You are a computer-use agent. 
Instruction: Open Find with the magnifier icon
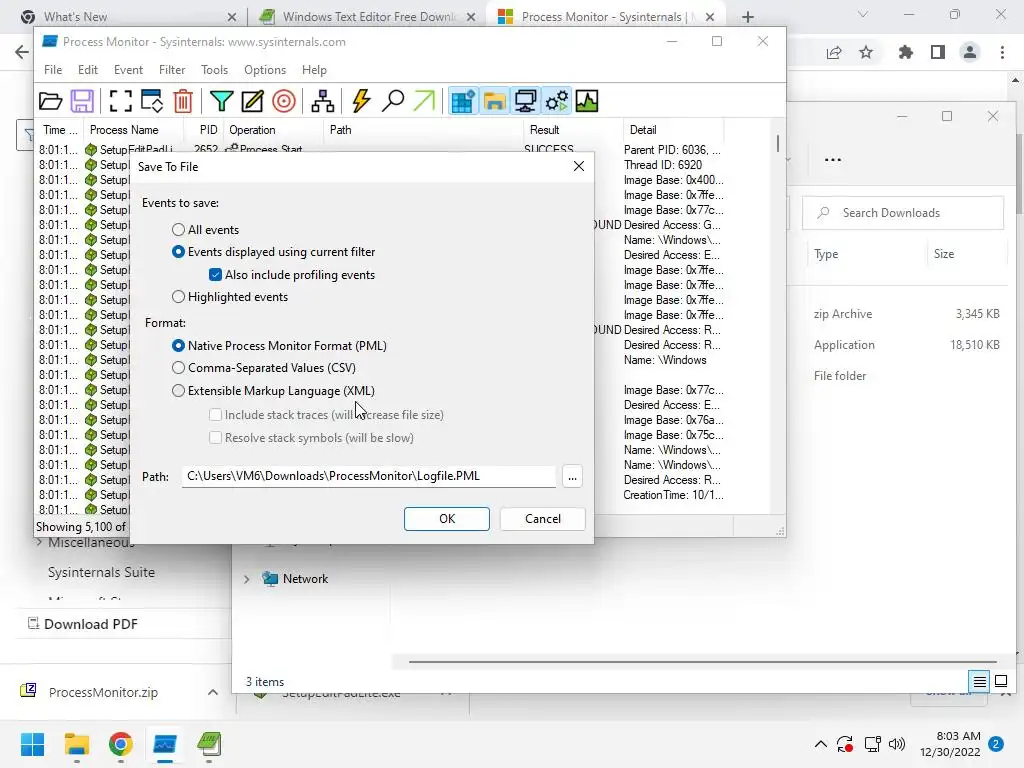click(392, 101)
